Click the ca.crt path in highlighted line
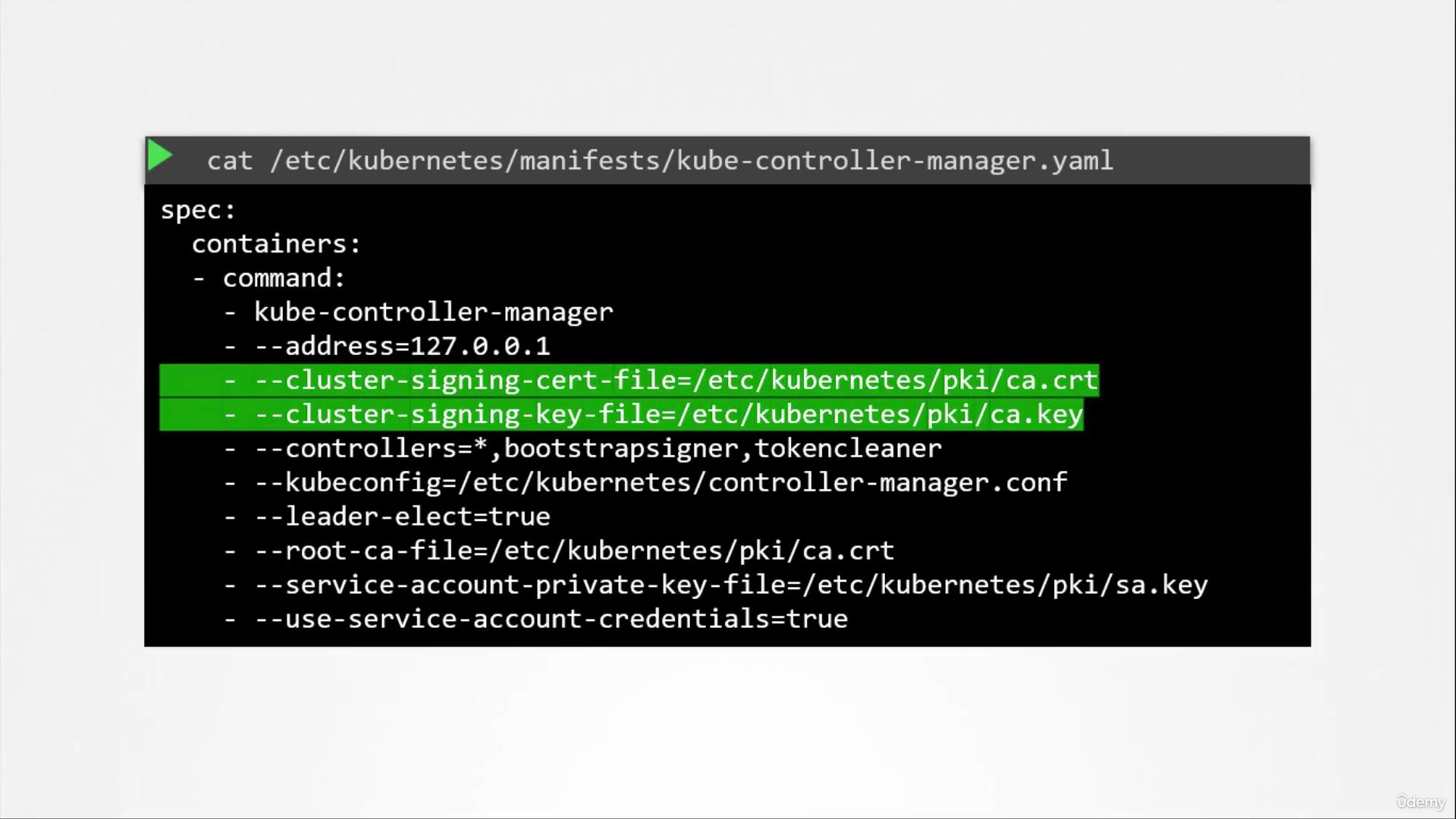Screen dimensions: 1456x819 click(895, 380)
